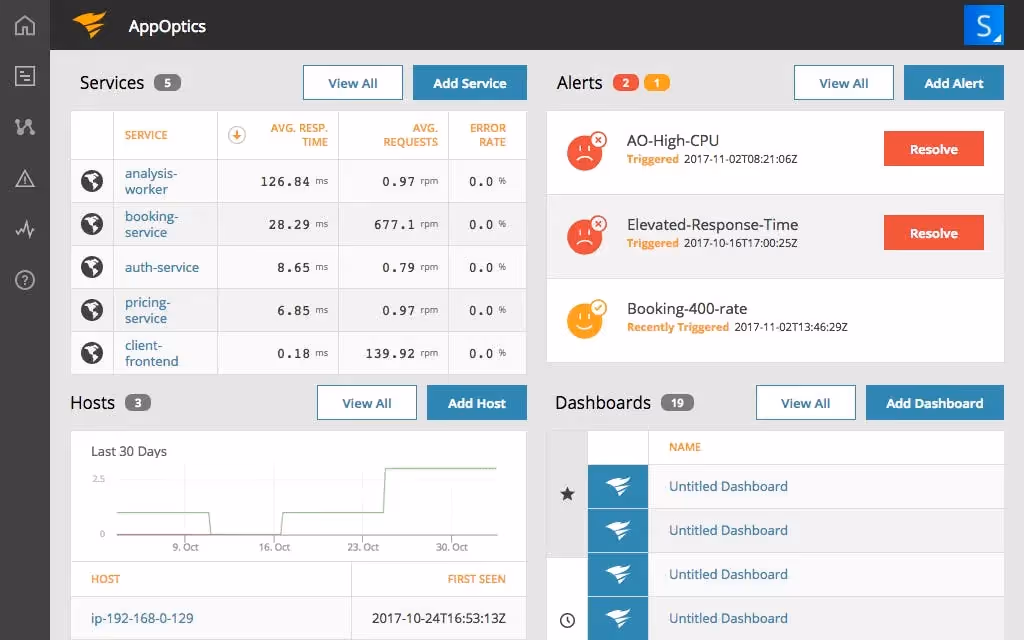Screen dimensions: 1024x640
Task: Open host ip-192-168-0-129
Action: pyautogui.click(x=142, y=618)
